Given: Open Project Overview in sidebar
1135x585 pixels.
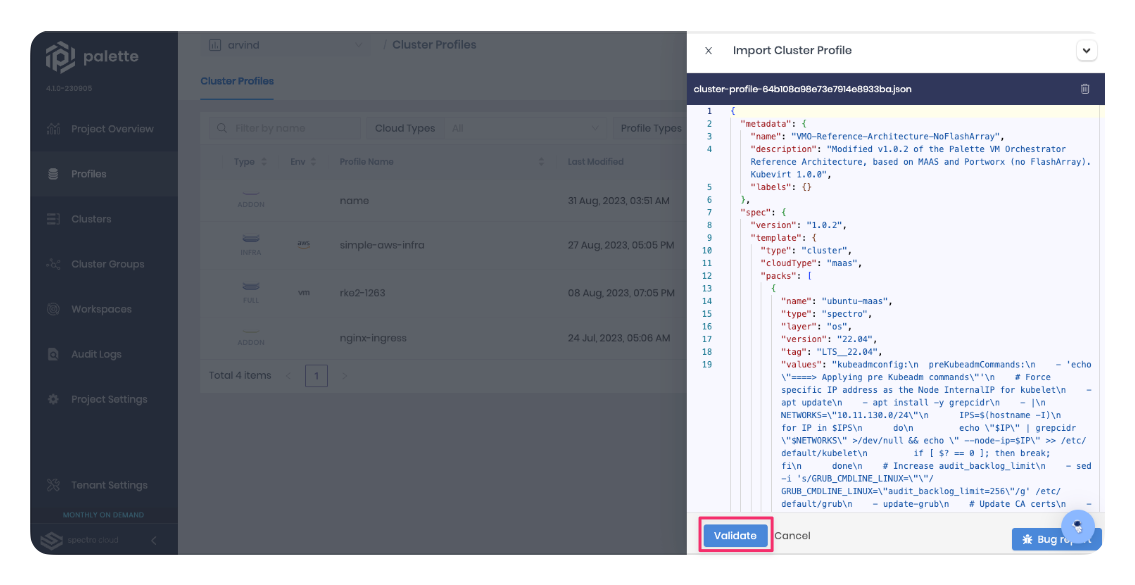Looking at the screenshot, I should point(112,129).
